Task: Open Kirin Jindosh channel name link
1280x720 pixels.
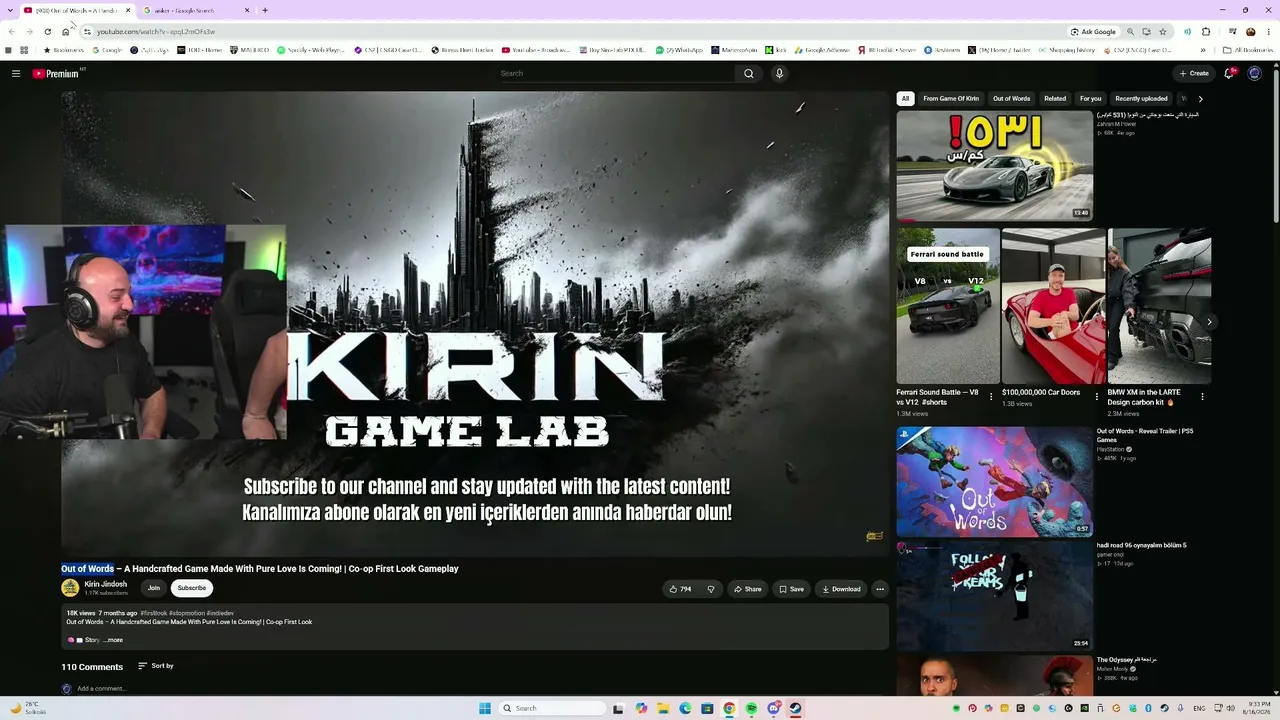Action: [x=106, y=584]
